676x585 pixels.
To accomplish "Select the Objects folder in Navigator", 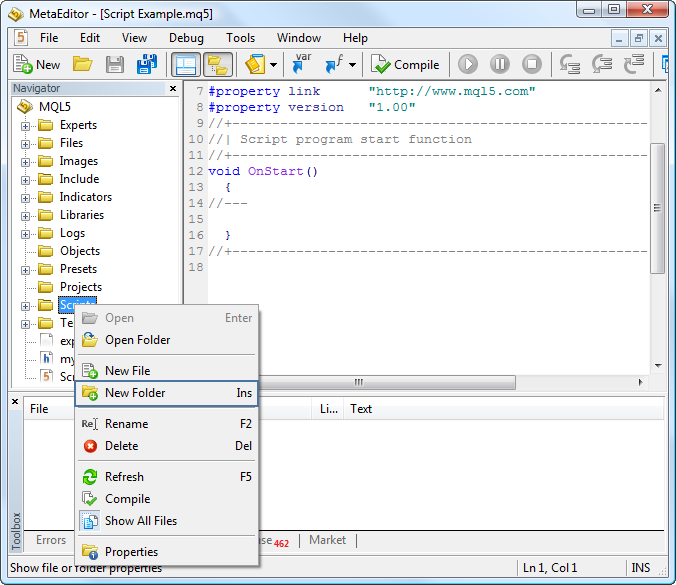I will (x=80, y=251).
